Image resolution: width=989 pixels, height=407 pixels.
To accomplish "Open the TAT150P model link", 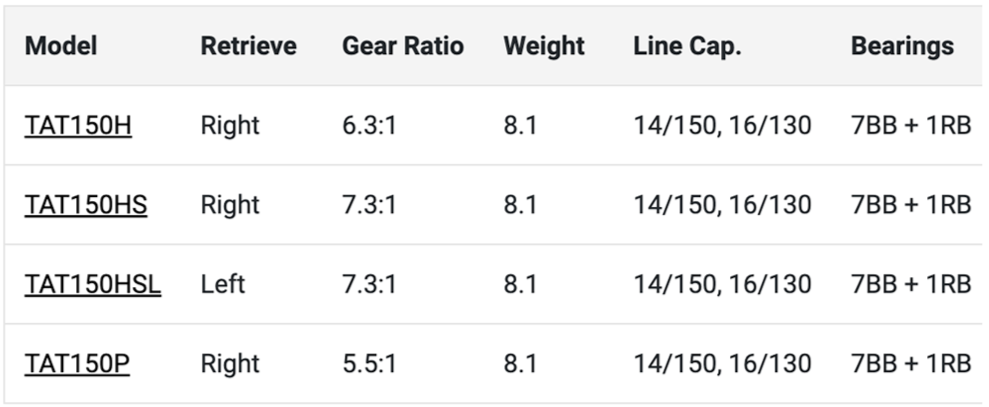I will 77,363.
